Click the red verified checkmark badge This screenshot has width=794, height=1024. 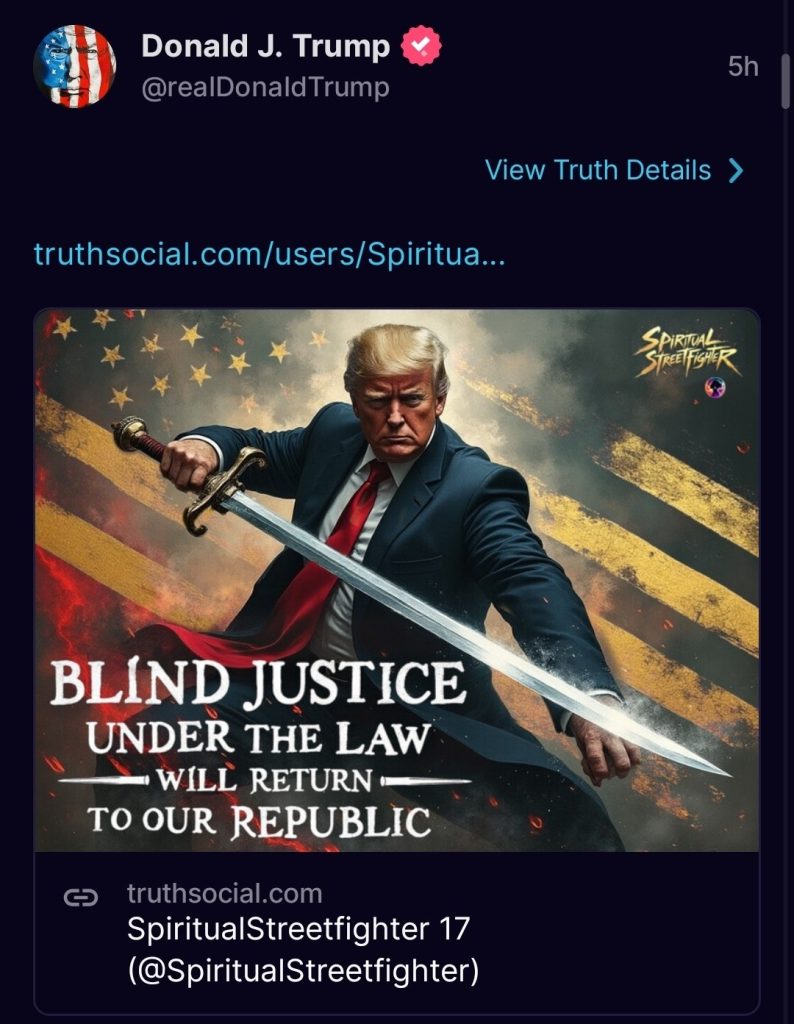pyautogui.click(x=421, y=45)
